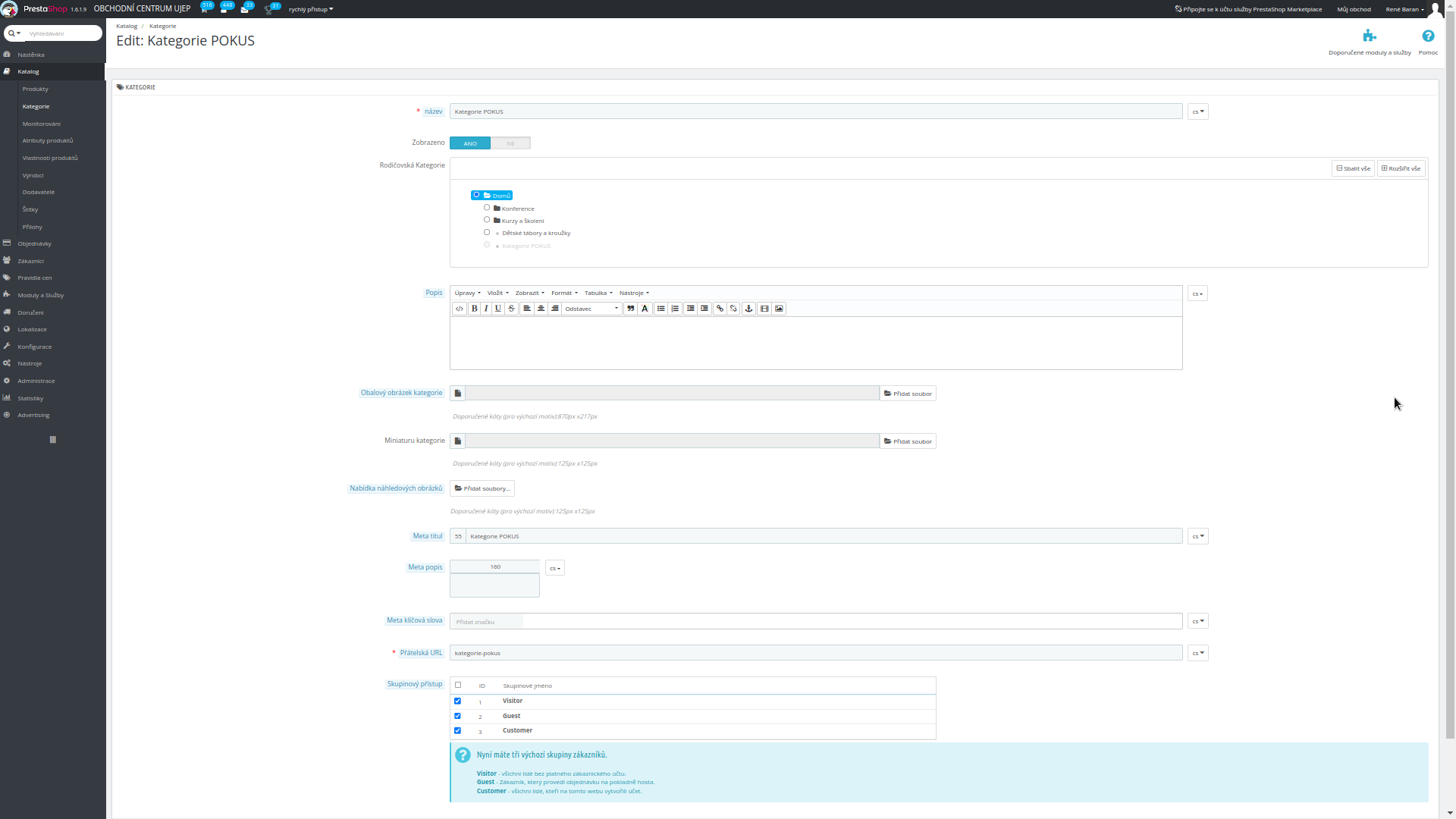This screenshot has height=819, width=1456.
Task: Open the Odstavec paragraph format dropdown
Action: (x=591, y=309)
